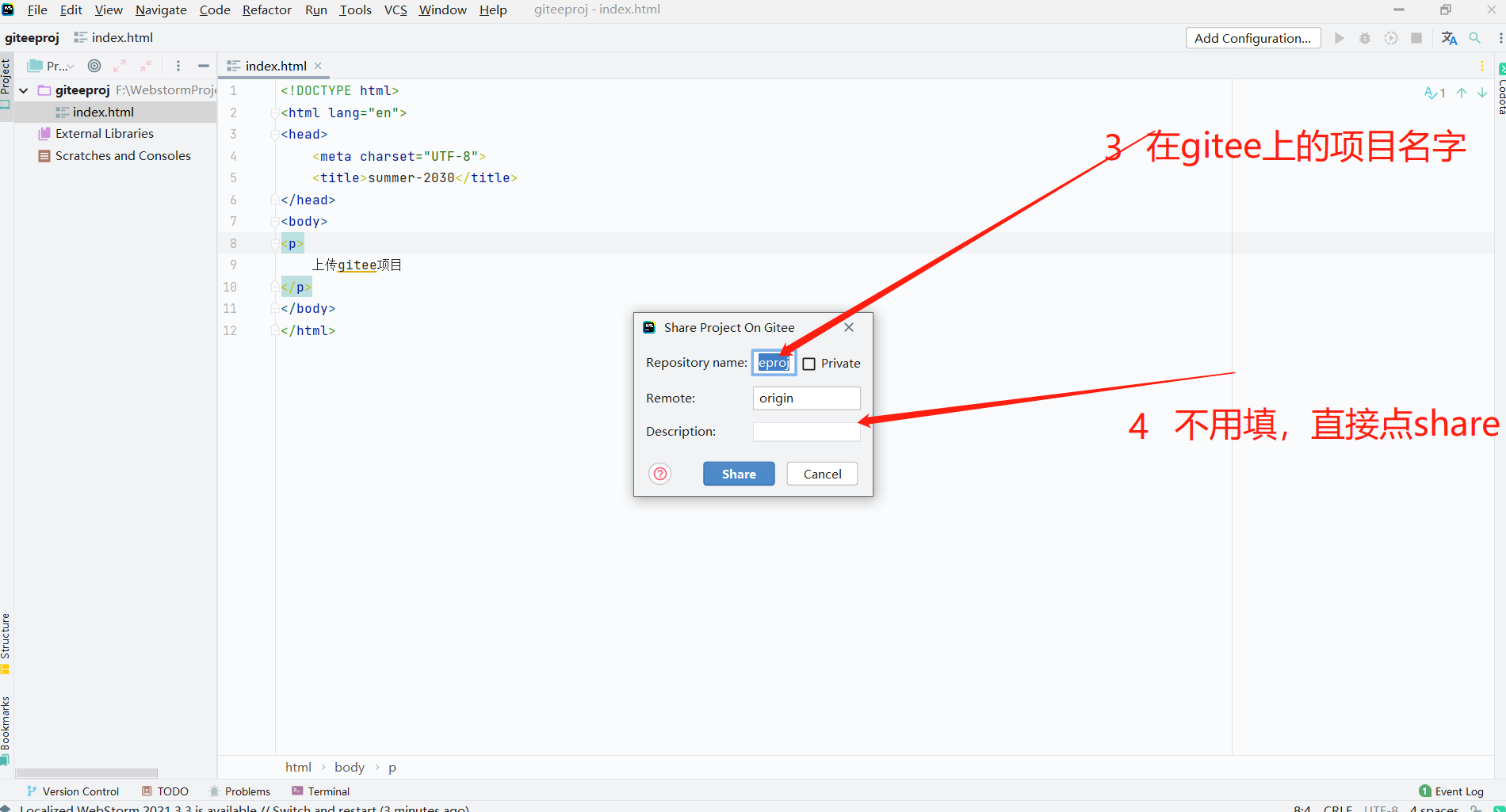Click the Debug bug icon
The height and width of the screenshot is (812, 1506).
[1365, 38]
